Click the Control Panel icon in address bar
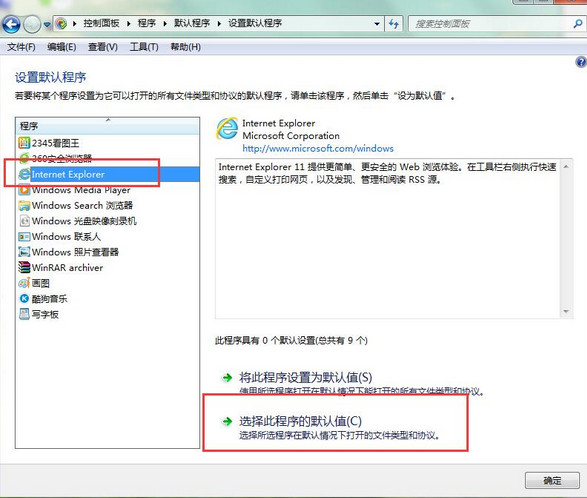The image size is (587, 498). [x=61, y=24]
